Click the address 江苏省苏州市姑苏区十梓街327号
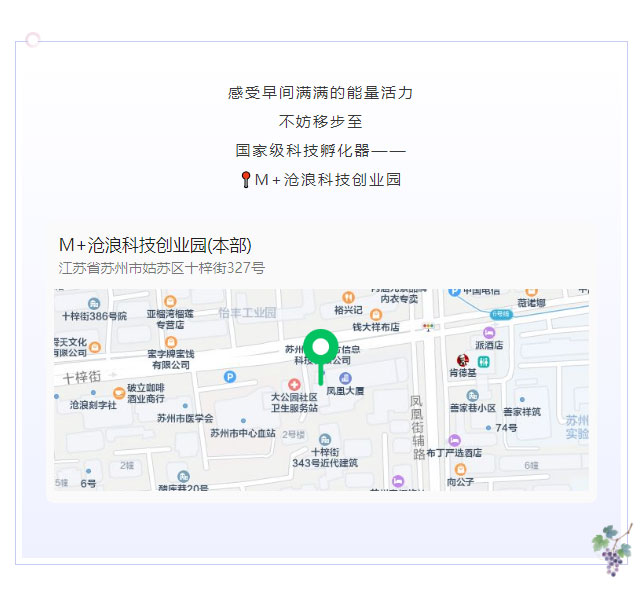The height and width of the screenshot is (590, 643). tap(162, 268)
